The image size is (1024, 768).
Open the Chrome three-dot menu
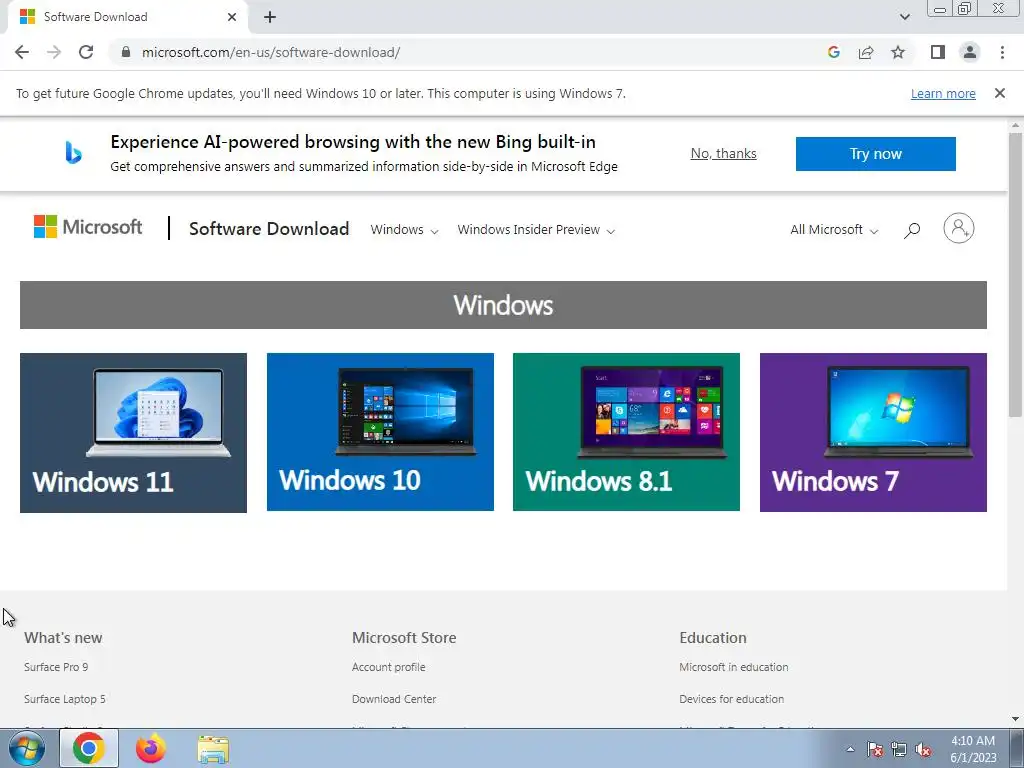[x=1002, y=52]
